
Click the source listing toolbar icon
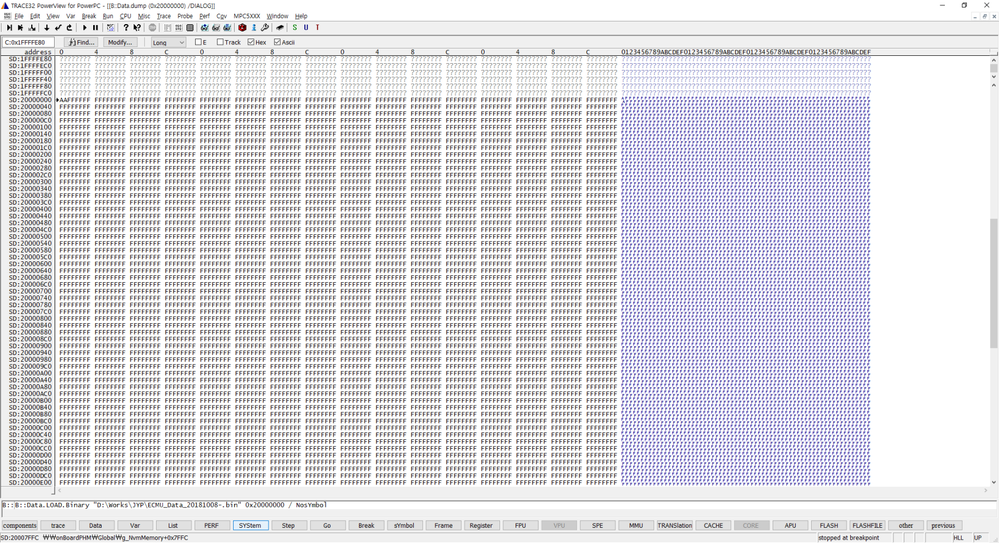click(168, 27)
